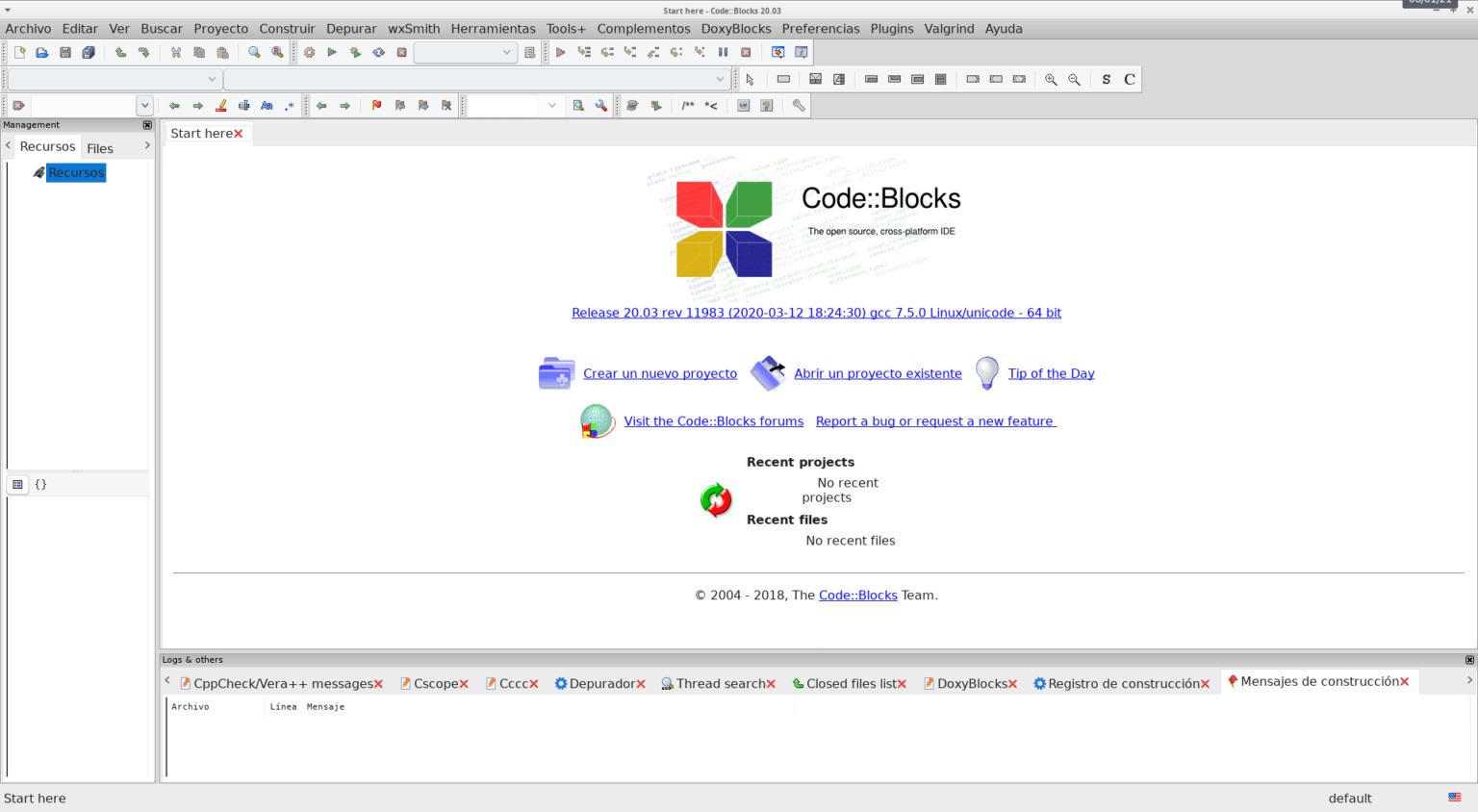Expand the symbols scope dropdown on code completion bar

click(x=212, y=79)
